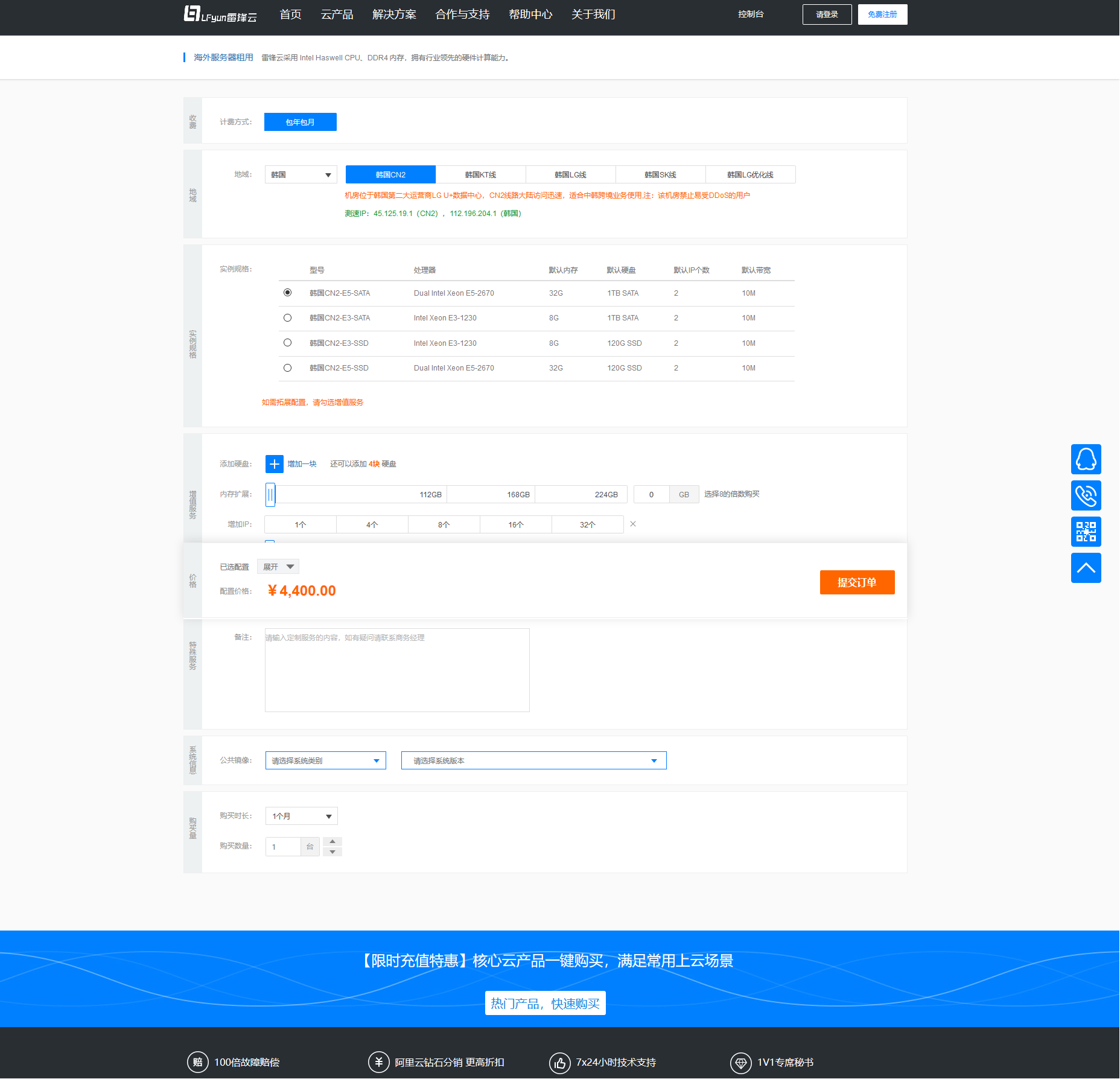Viewport: 1120px width, 1079px height.
Task: Click the 免费注册 register button
Action: [882, 14]
